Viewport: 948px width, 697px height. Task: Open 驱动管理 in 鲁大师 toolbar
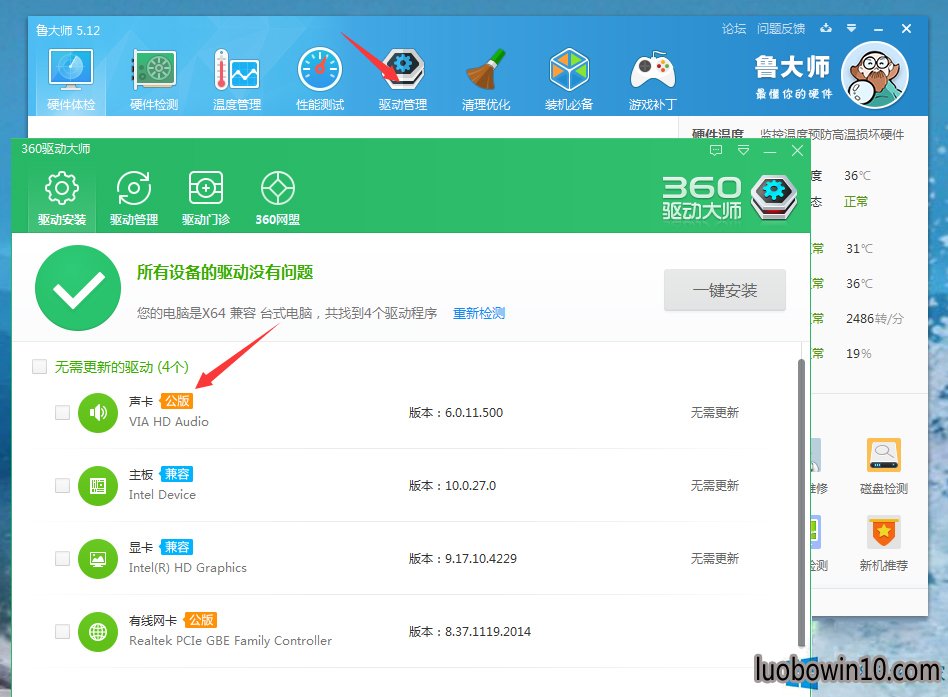(403, 79)
